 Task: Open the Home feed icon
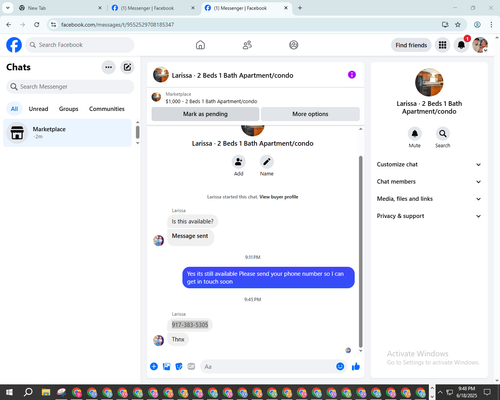(x=200, y=45)
